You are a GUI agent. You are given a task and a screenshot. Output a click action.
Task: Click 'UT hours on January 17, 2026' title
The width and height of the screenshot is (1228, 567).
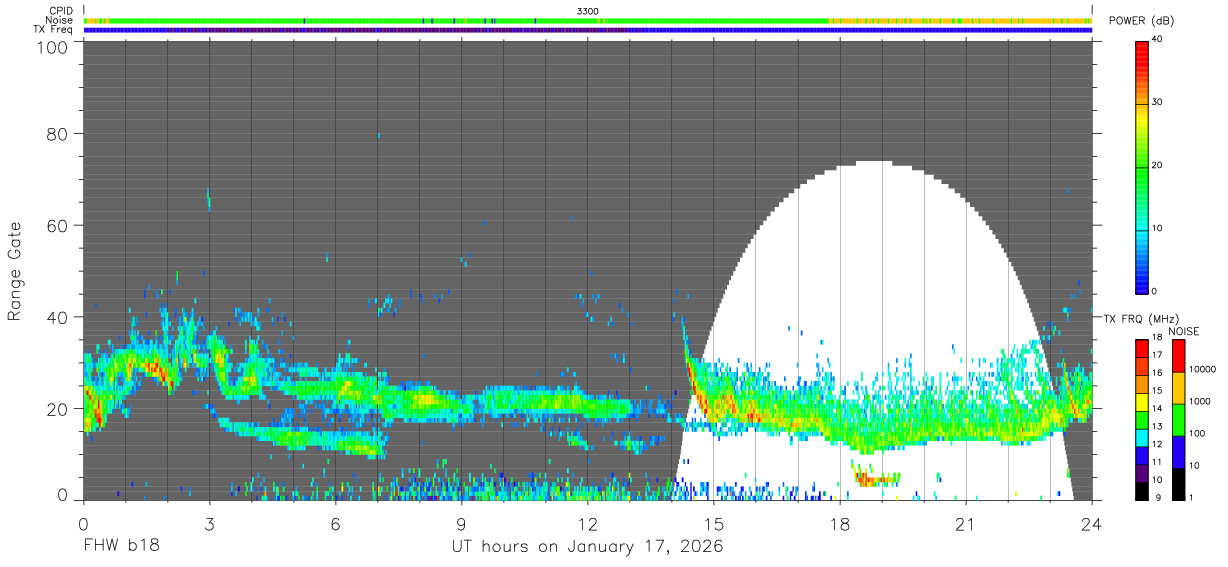click(587, 547)
